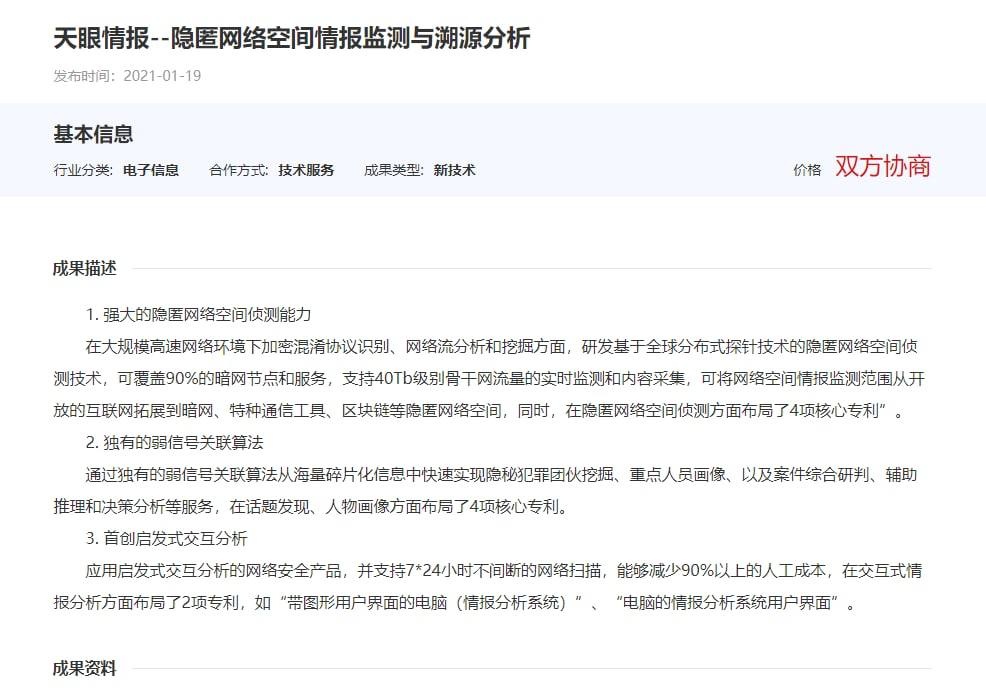Click the 电子信息 industry value
Screen dimensions: 986x695
(x=151, y=170)
